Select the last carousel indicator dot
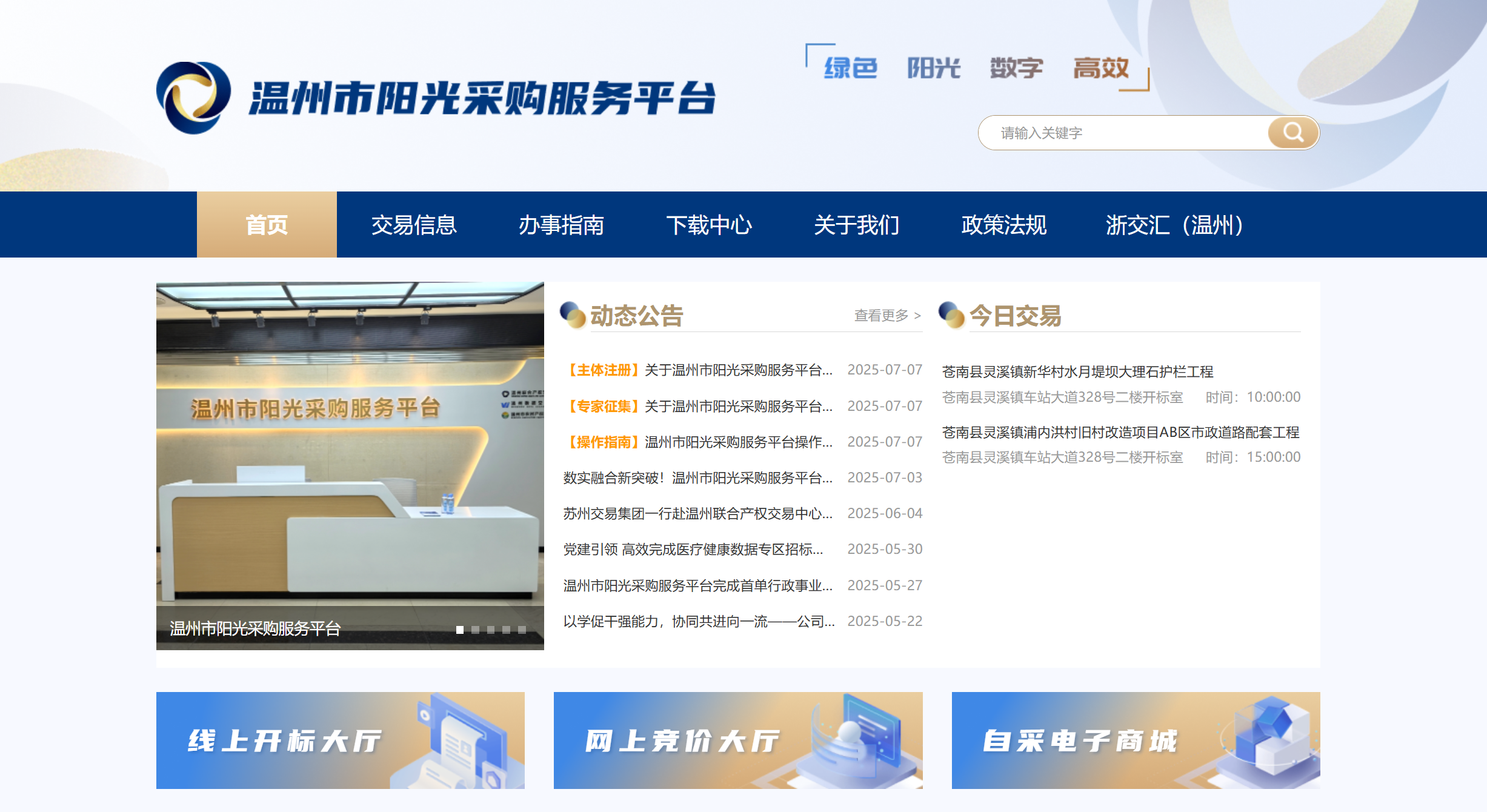The width and height of the screenshot is (1487, 812). [522, 630]
